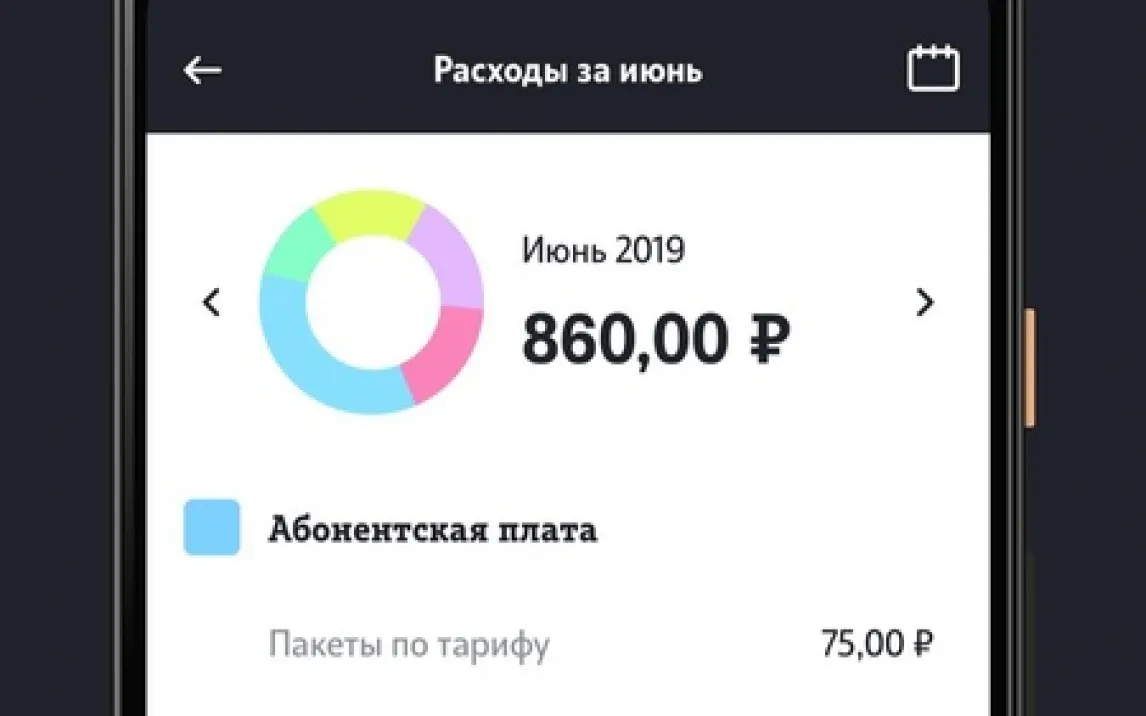Go to the previous month
The width and height of the screenshot is (1146, 716).
(211, 302)
